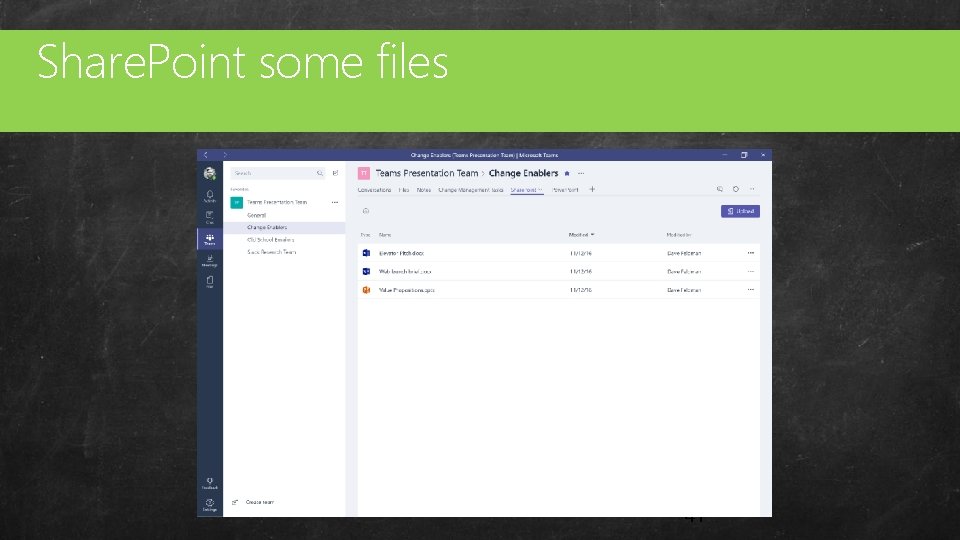Screen dimensions: 960x540
Task: Click the Modified by column header
Action: pos(679,235)
